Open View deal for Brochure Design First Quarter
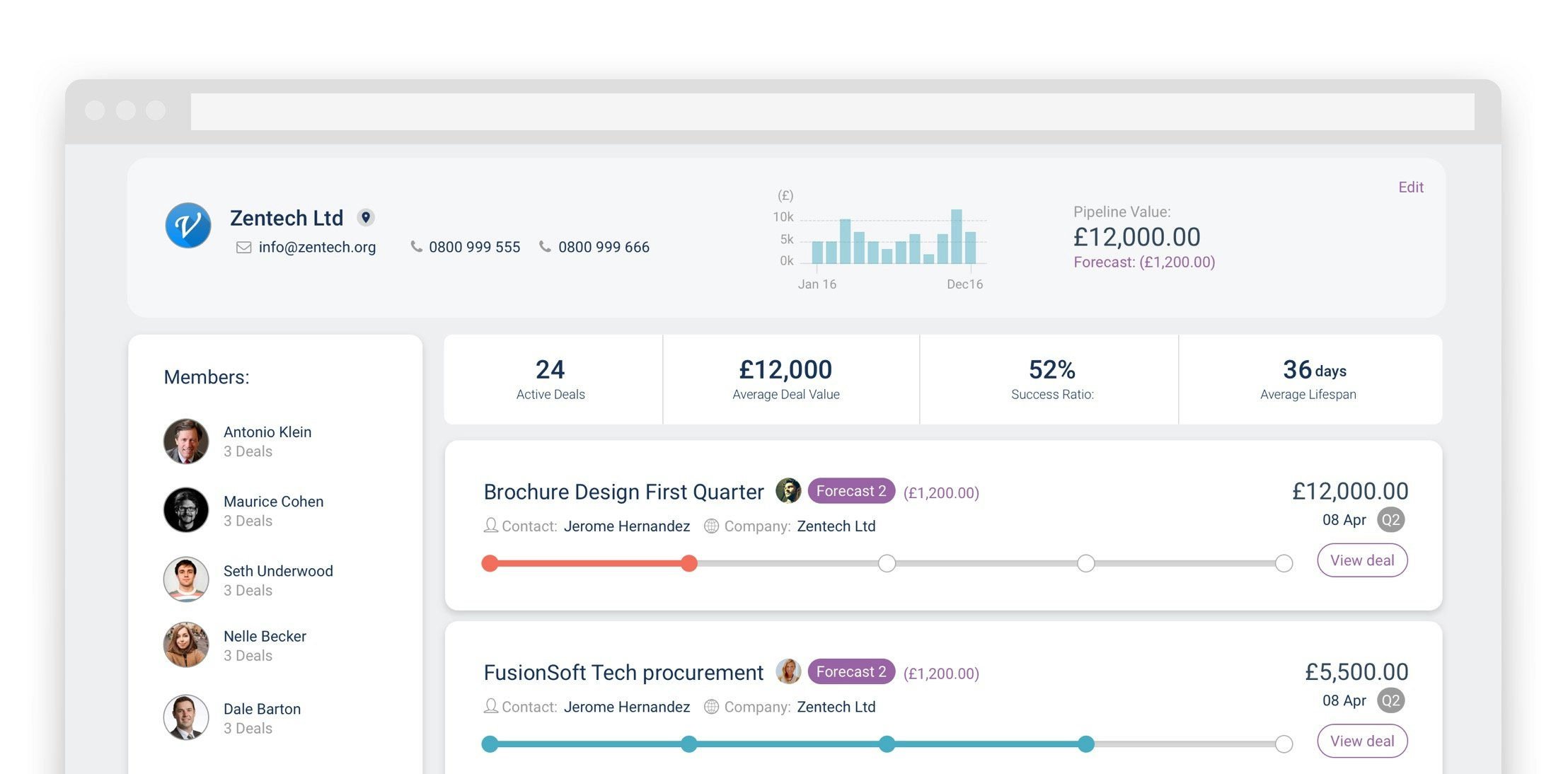Viewport: 1568px width, 774px height. pos(1361,560)
